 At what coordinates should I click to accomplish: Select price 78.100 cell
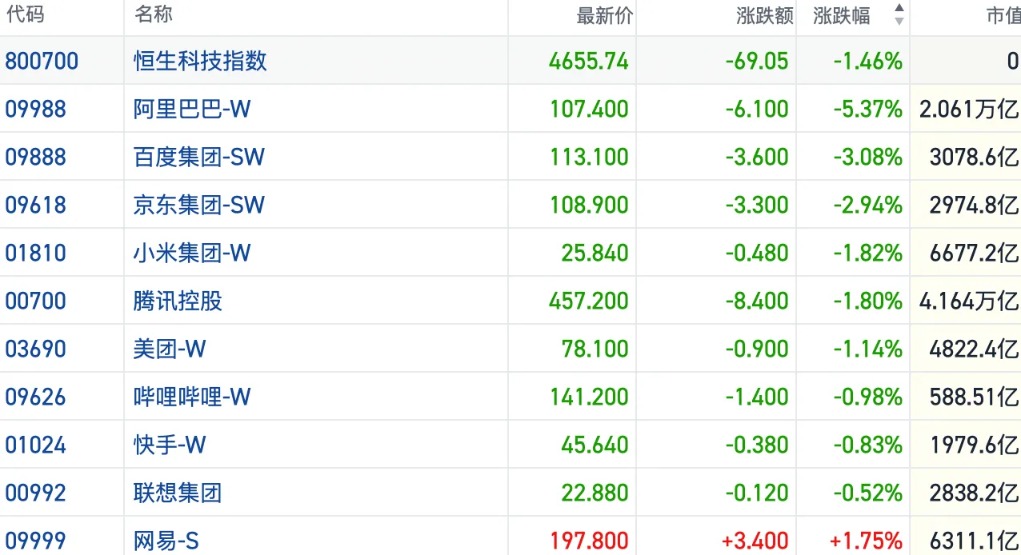(595, 349)
